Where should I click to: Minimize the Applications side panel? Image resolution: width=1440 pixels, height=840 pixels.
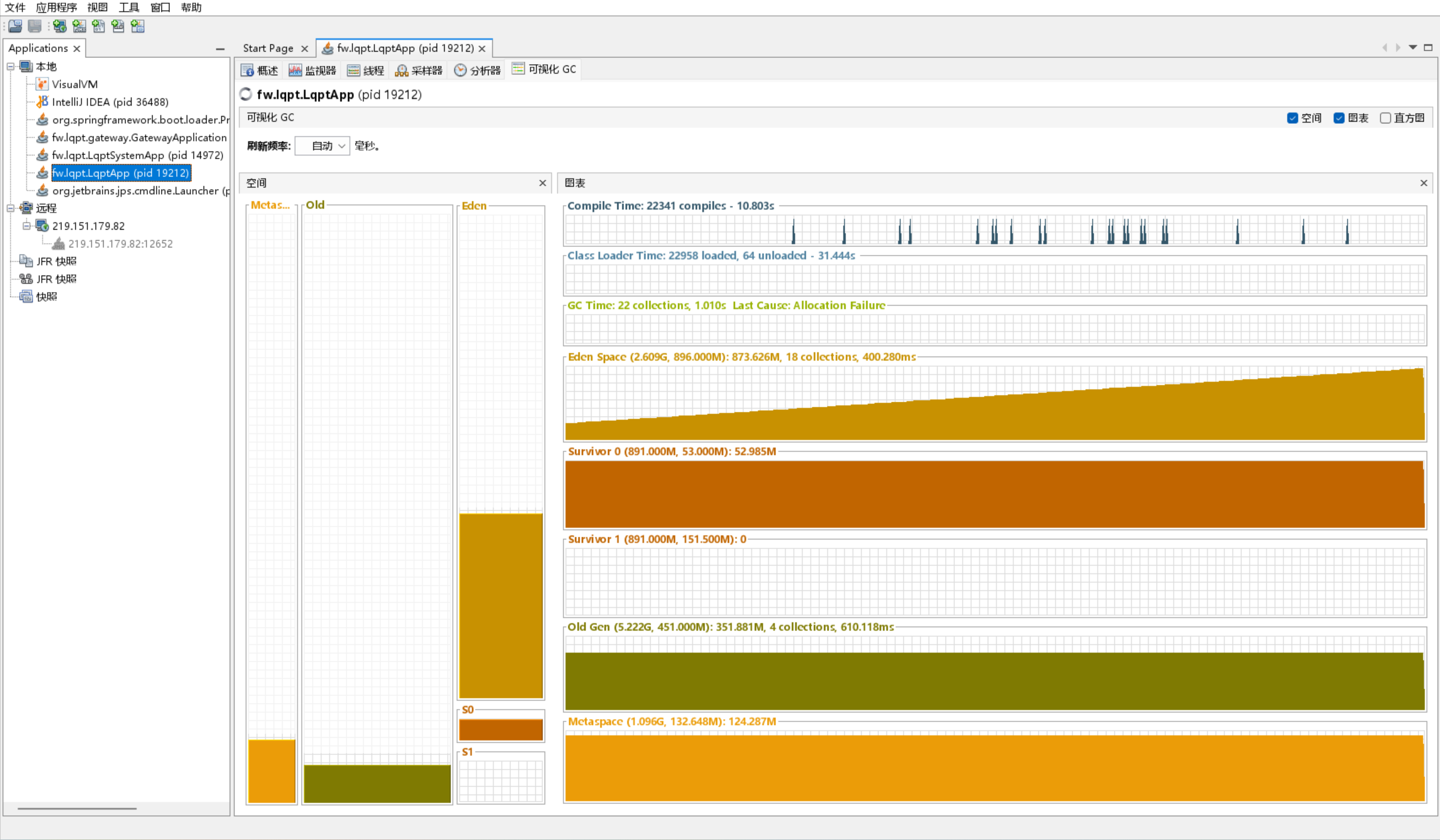220,49
